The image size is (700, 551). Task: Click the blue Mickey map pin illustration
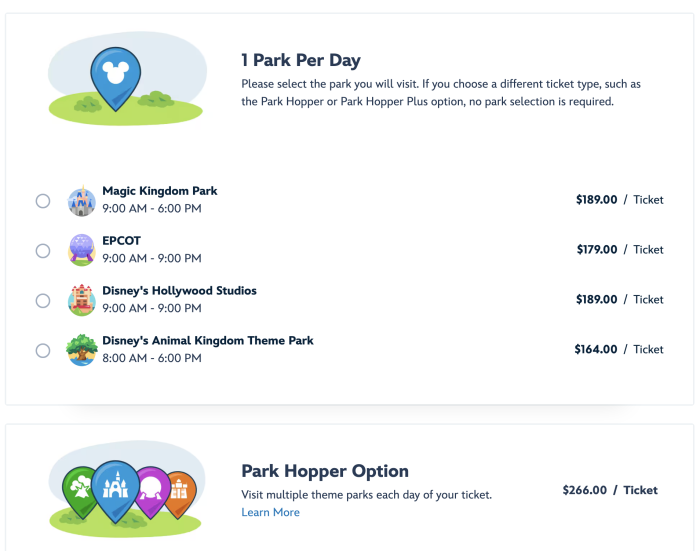pyautogui.click(x=111, y=73)
